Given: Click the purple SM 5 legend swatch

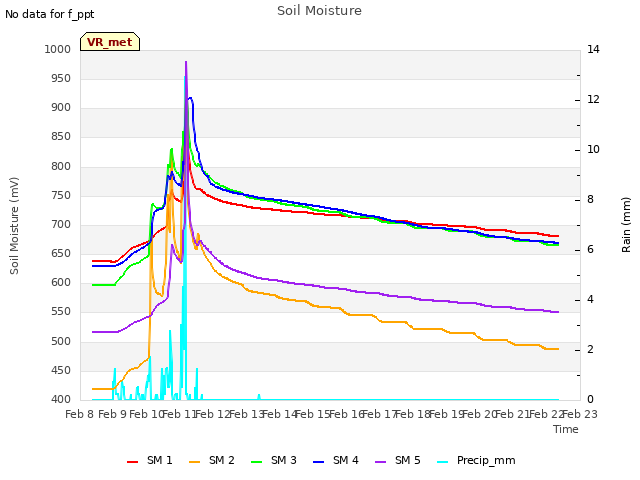Looking at the screenshot, I should (381, 462).
